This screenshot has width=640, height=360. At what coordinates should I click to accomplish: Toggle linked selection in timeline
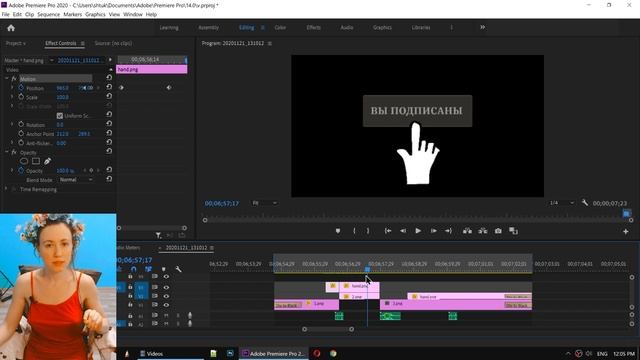click(x=148, y=269)
